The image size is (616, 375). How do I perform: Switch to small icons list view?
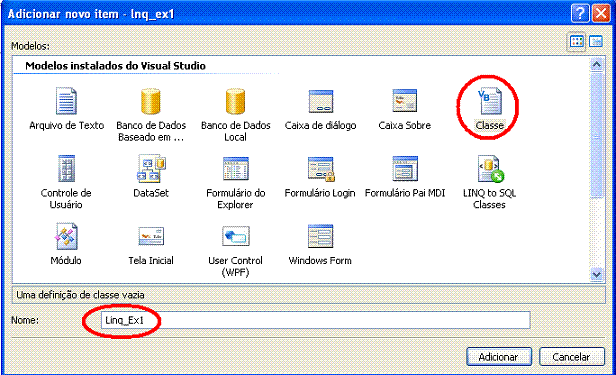pyautogui.click(x=596, y=41)
